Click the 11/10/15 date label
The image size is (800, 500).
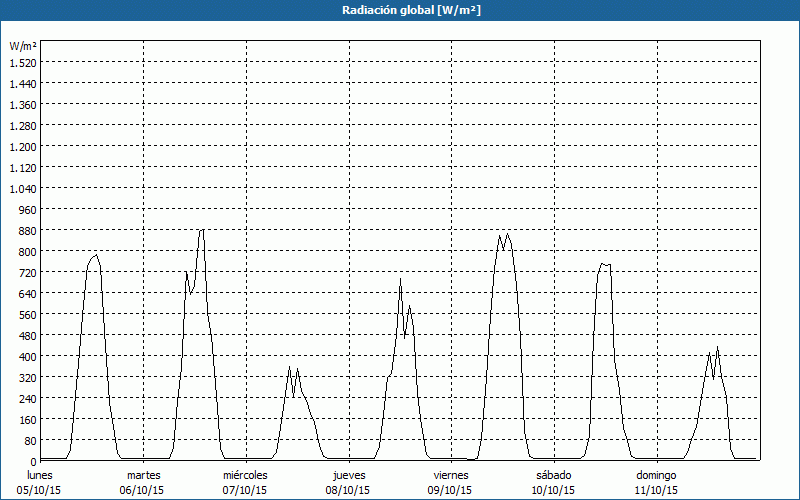tap(656, 490)
